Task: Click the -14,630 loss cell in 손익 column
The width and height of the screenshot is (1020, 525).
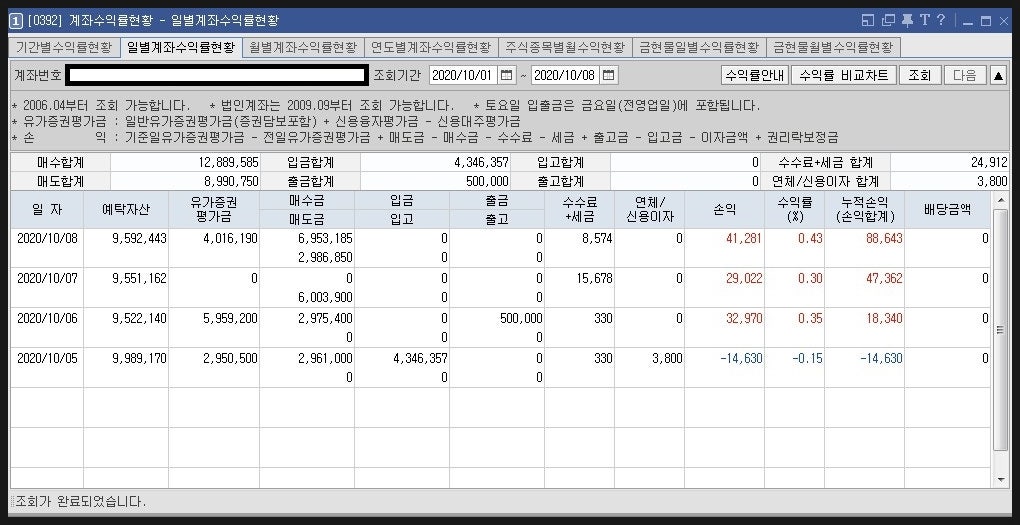Action: (x=741, y=358)
